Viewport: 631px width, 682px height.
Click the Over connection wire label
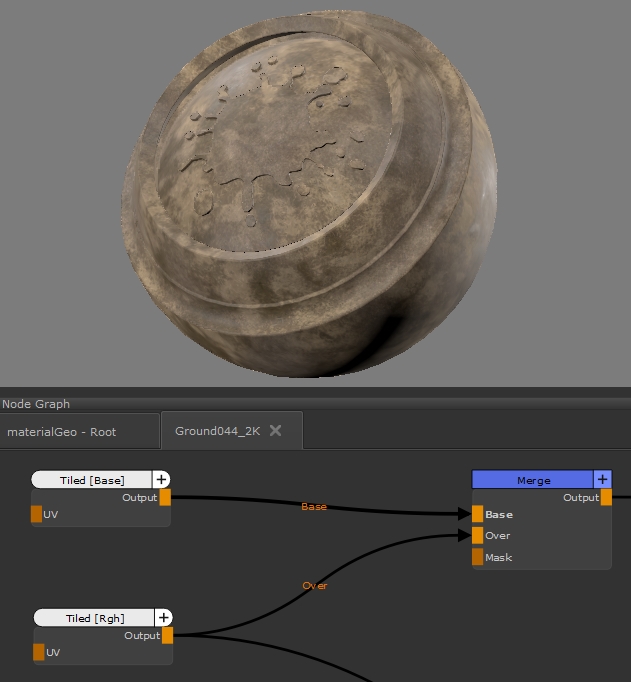point(315,585)
